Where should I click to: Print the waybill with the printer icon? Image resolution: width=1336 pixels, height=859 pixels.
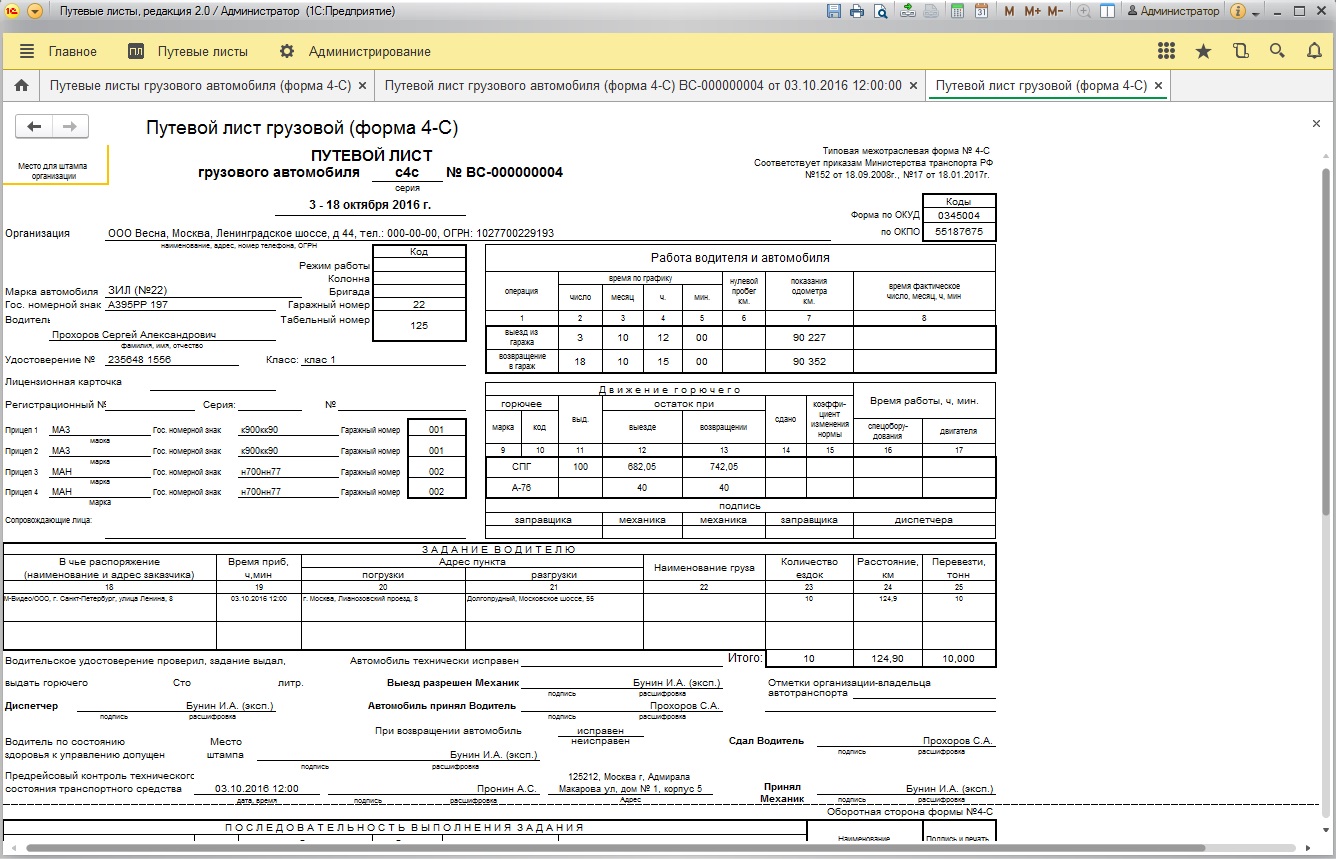[857, 11]
